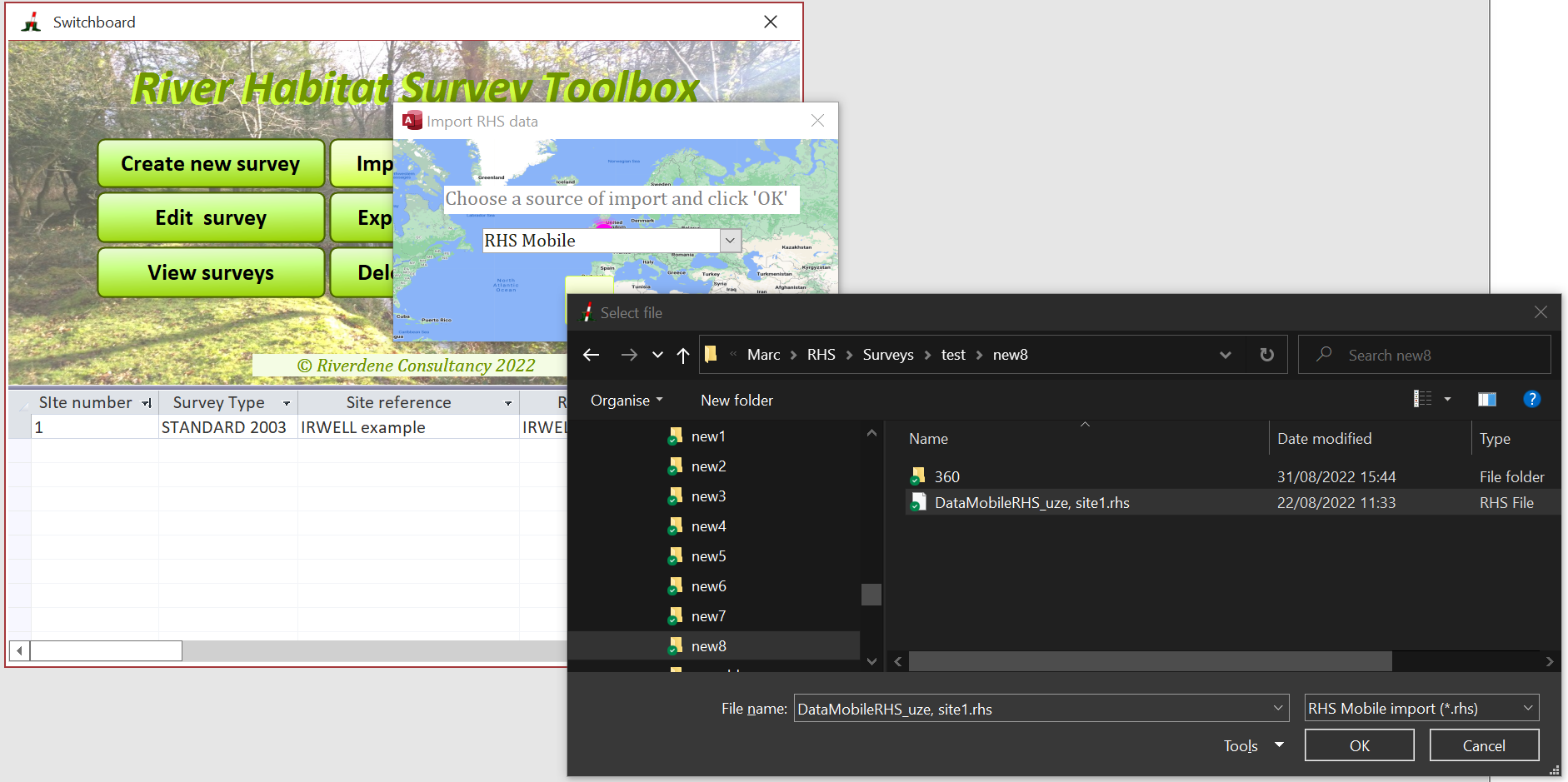The height and width of the screenshot is (782, 1568).
Task: Select the new4 folder in tree
Action: pyautogui.click(x=708, y=526)
